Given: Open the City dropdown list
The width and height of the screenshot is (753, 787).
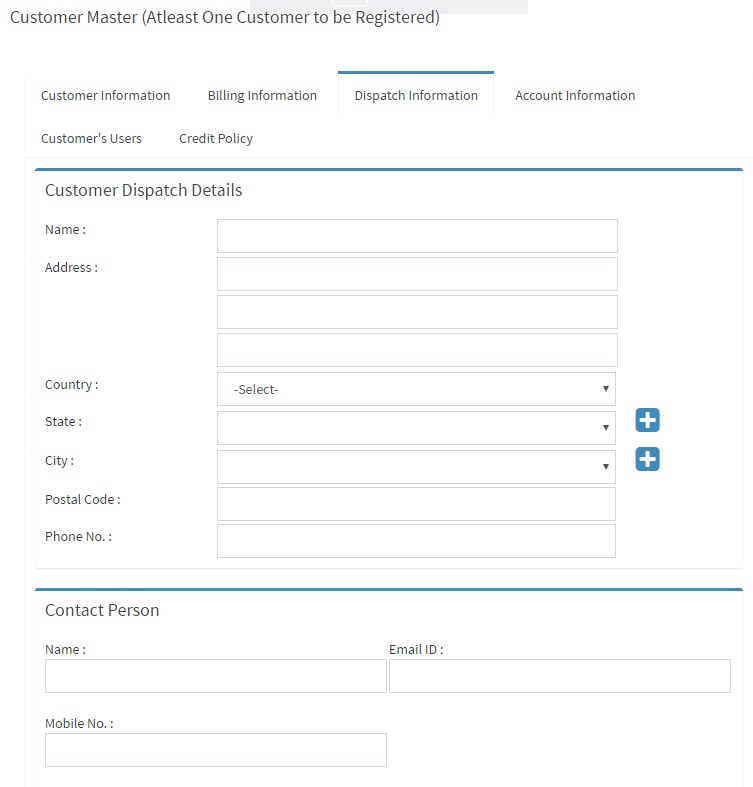Looking at the screenshot, I should 416,467.
